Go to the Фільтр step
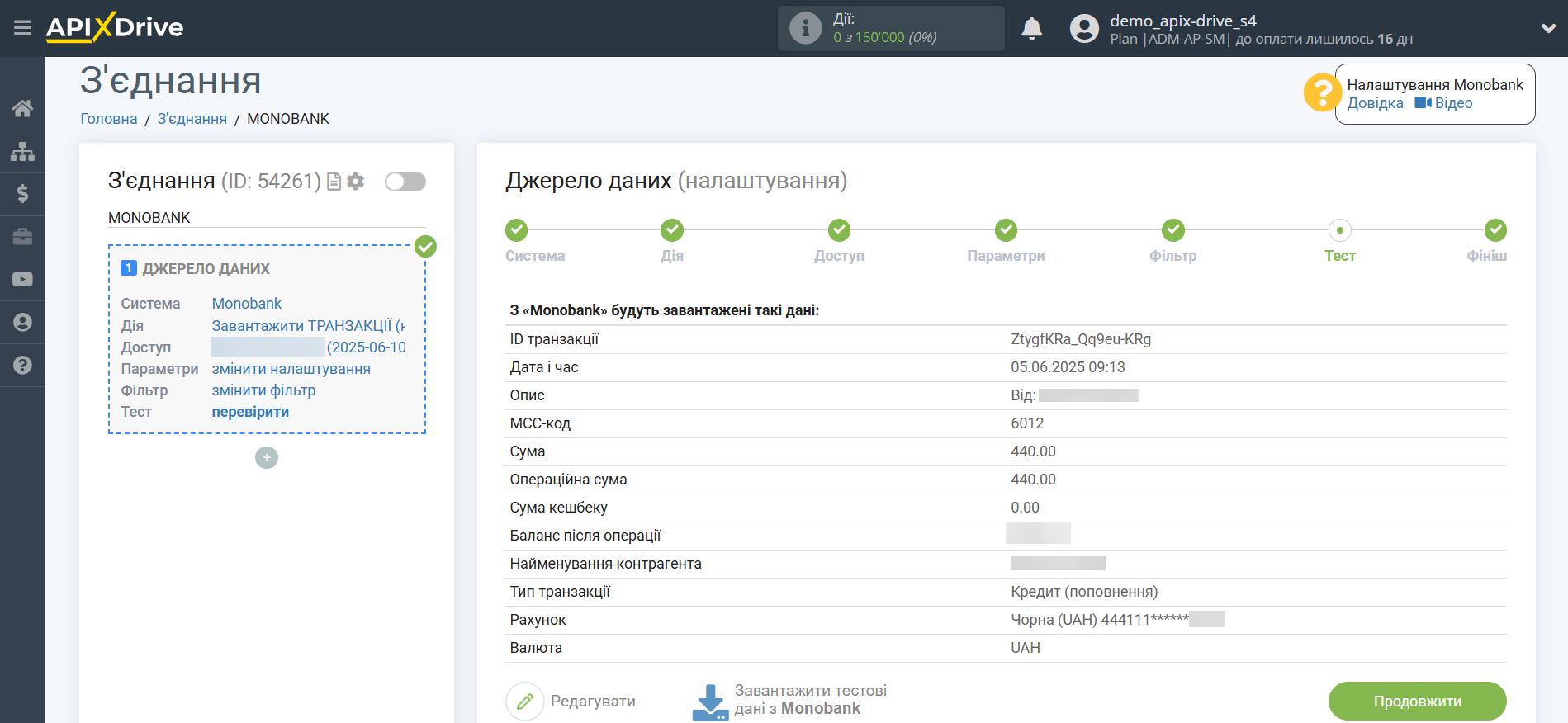The width and height of the screenshot is (1568, 723). (x=1173, y=230)
